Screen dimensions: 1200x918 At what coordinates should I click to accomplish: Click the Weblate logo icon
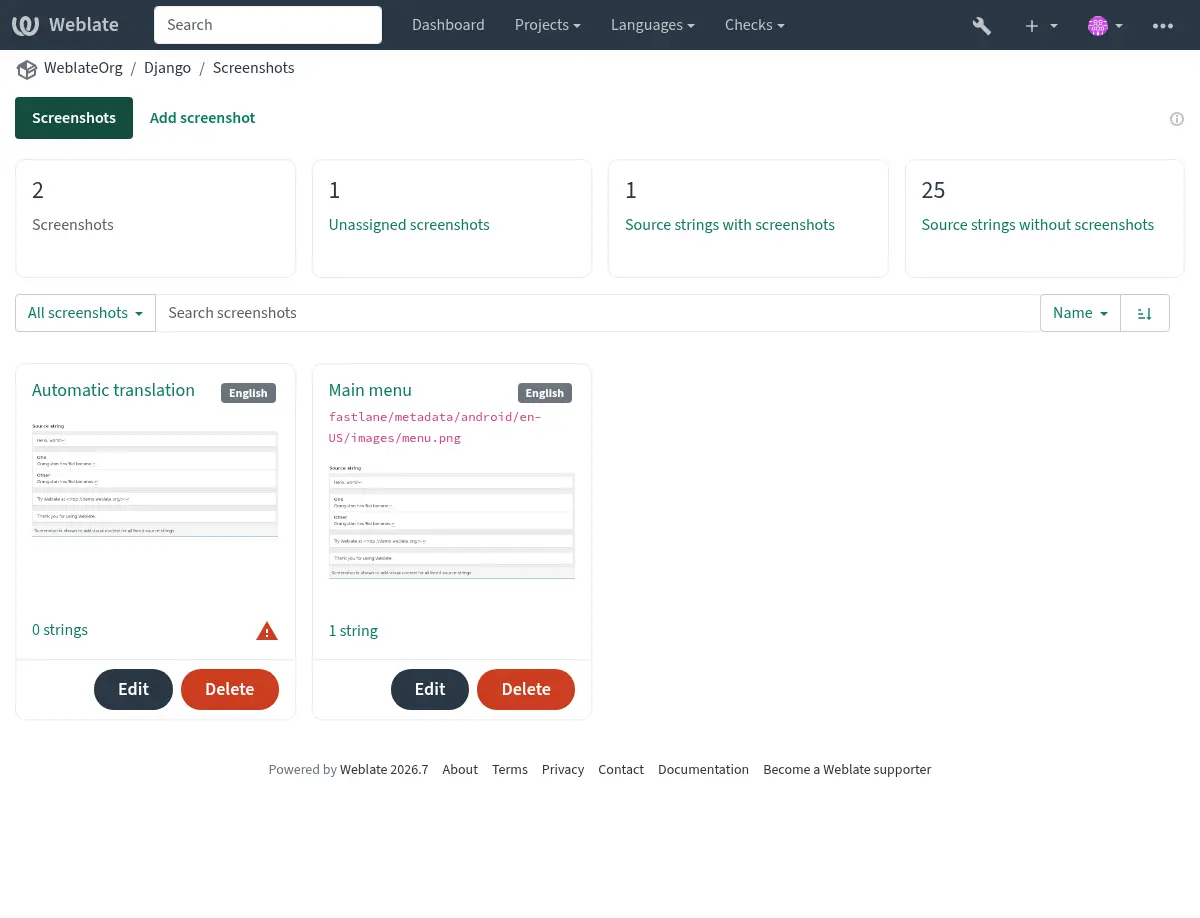tap(25, 25)
